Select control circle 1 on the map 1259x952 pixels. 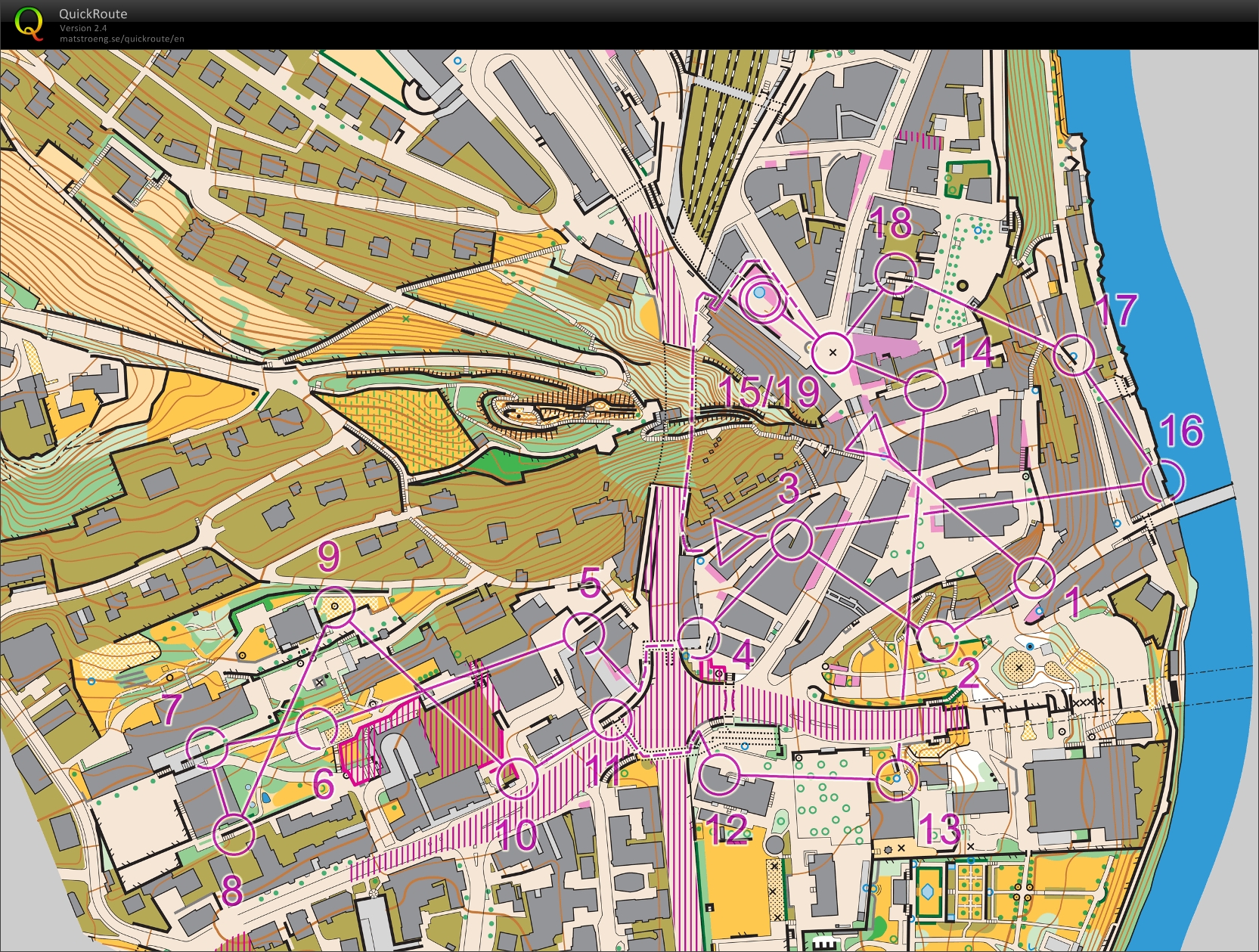click(1034, 577)
